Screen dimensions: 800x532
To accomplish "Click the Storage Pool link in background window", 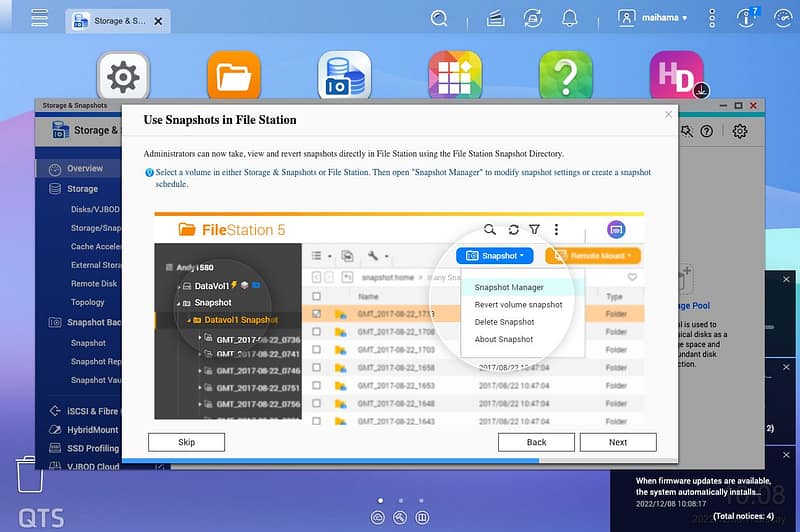I will coord(694,306).
